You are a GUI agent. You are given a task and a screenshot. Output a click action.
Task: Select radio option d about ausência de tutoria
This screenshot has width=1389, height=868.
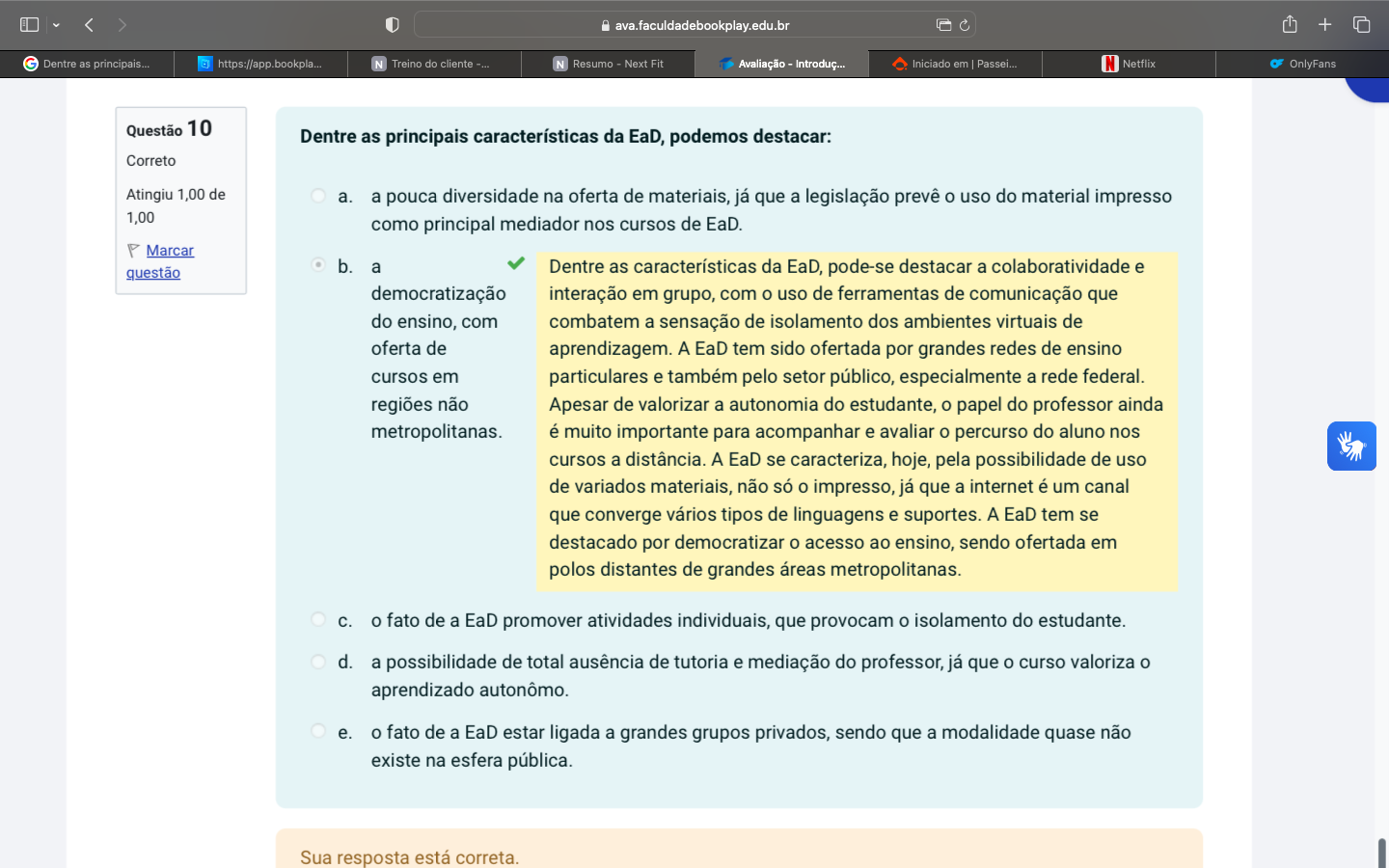(318, 662)
